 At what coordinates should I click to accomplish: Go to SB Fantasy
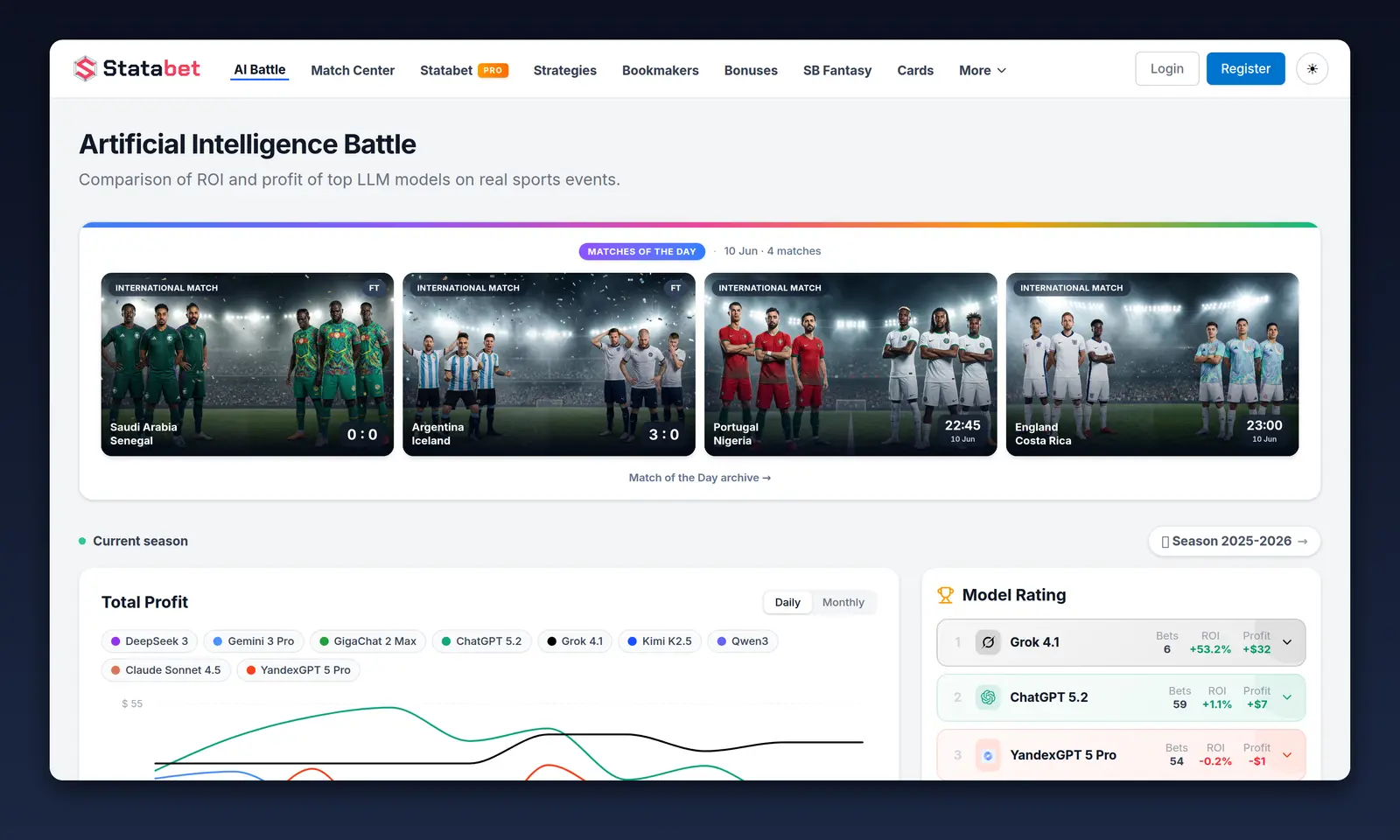tap(837, 70)
